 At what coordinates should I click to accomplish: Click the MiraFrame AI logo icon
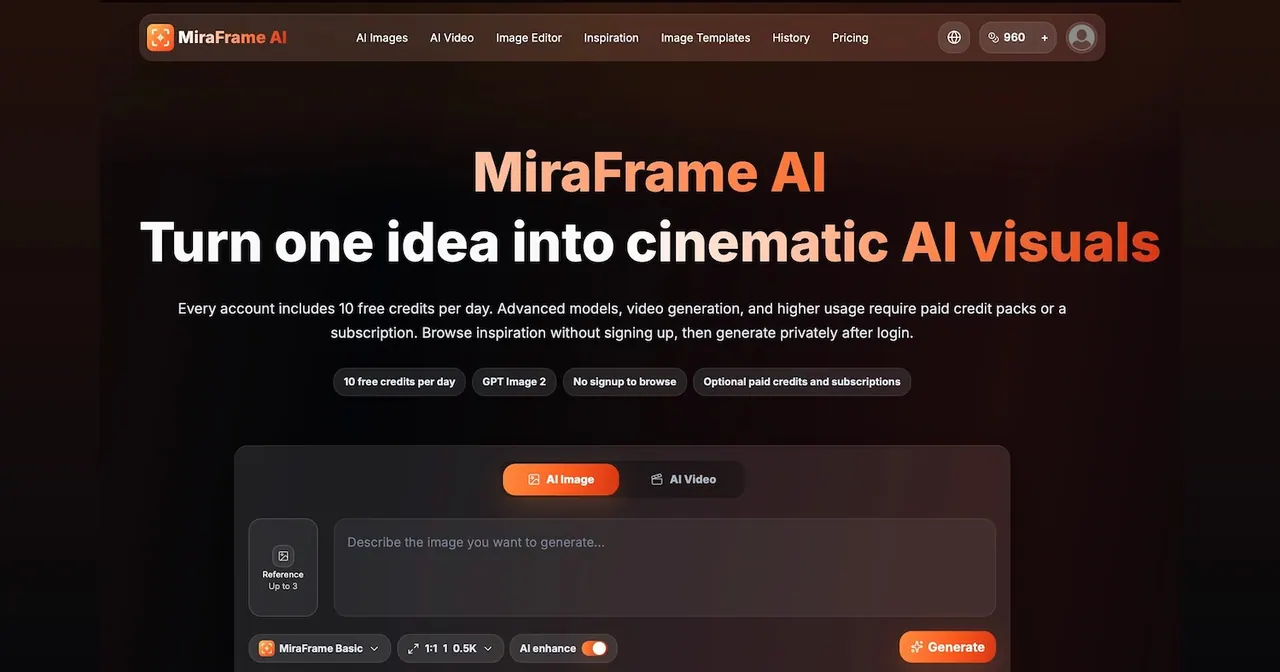tap(160, 37)
